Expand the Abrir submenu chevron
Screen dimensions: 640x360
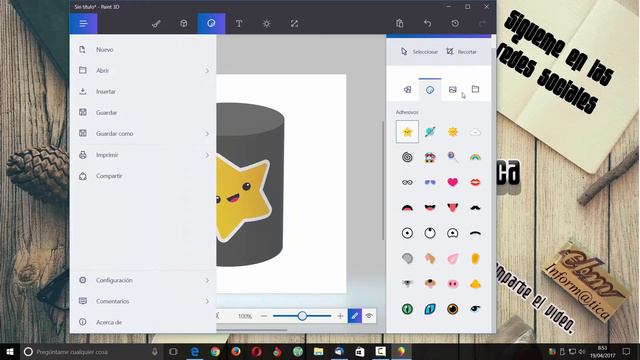pos(207,71)
